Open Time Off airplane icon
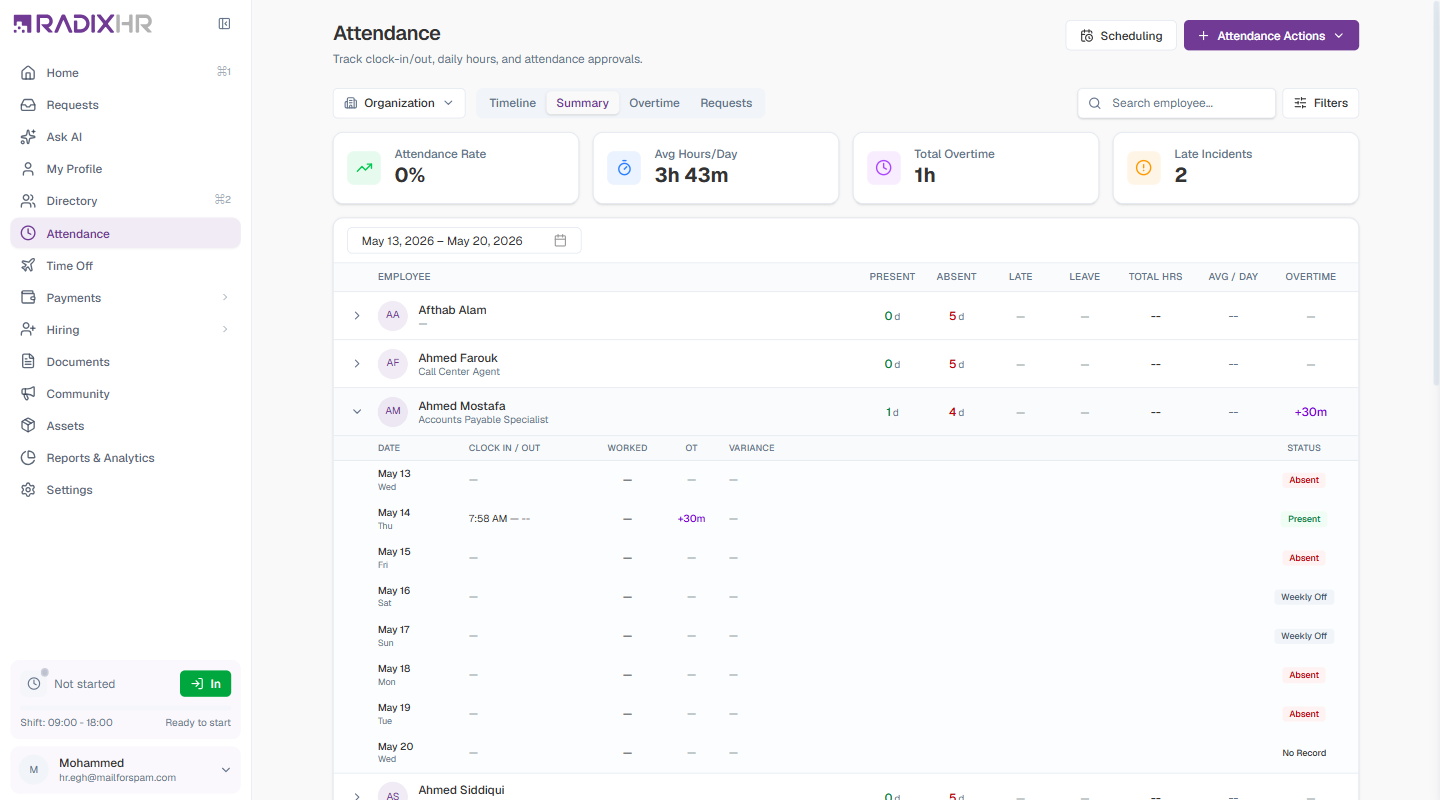Viewport: 1440px width, 800px height. tap(28, 266)
